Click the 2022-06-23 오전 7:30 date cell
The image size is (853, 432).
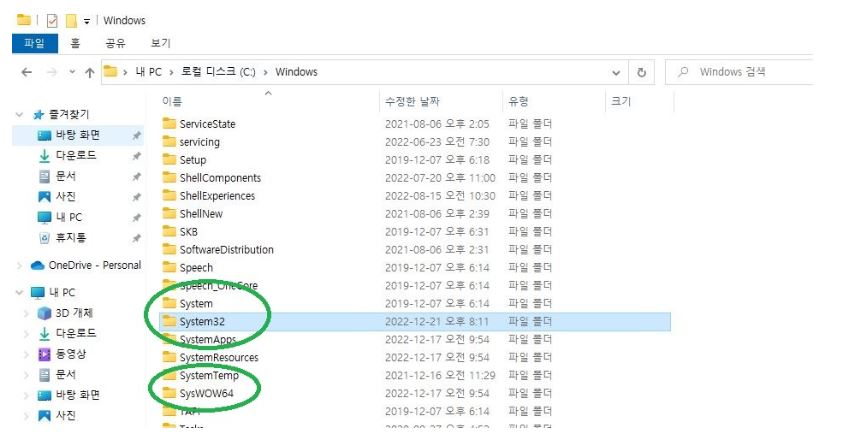click(437, 142)
